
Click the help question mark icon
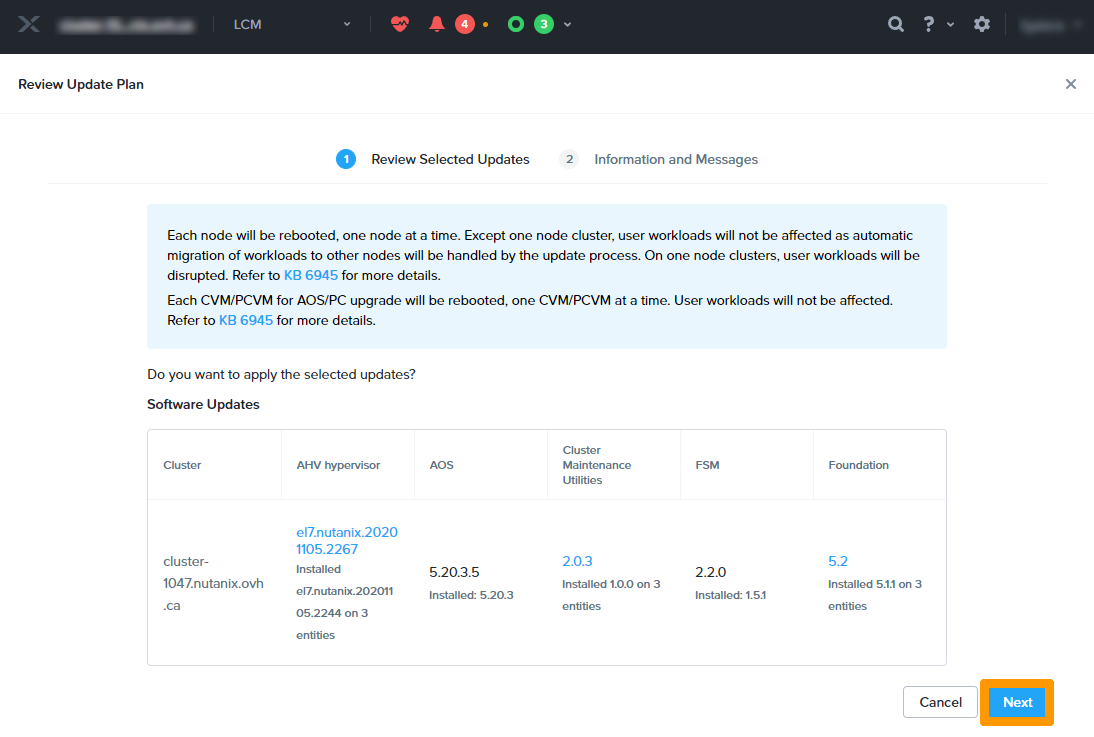[929, 24]
